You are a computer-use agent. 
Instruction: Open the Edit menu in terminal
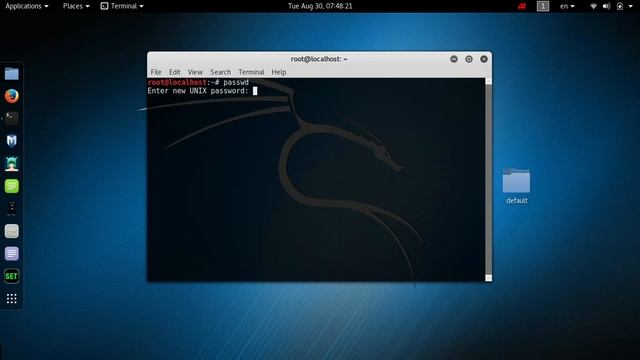click(174, 72)
